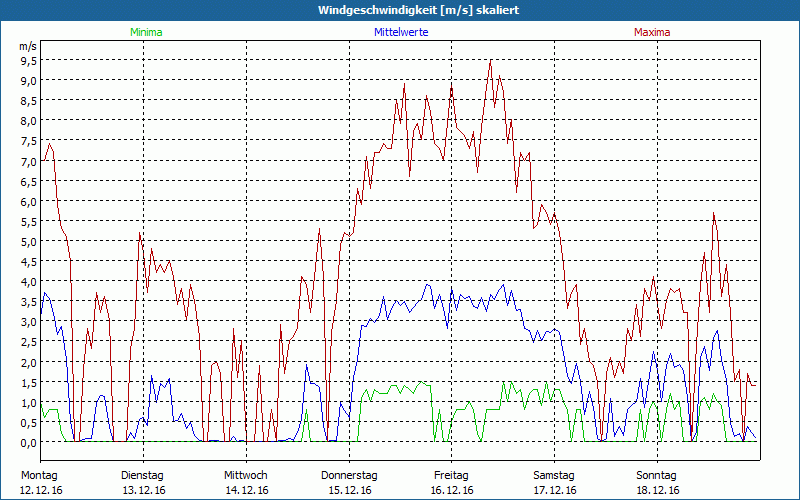Click the 1,0 y-axis value

click(29, 402)
